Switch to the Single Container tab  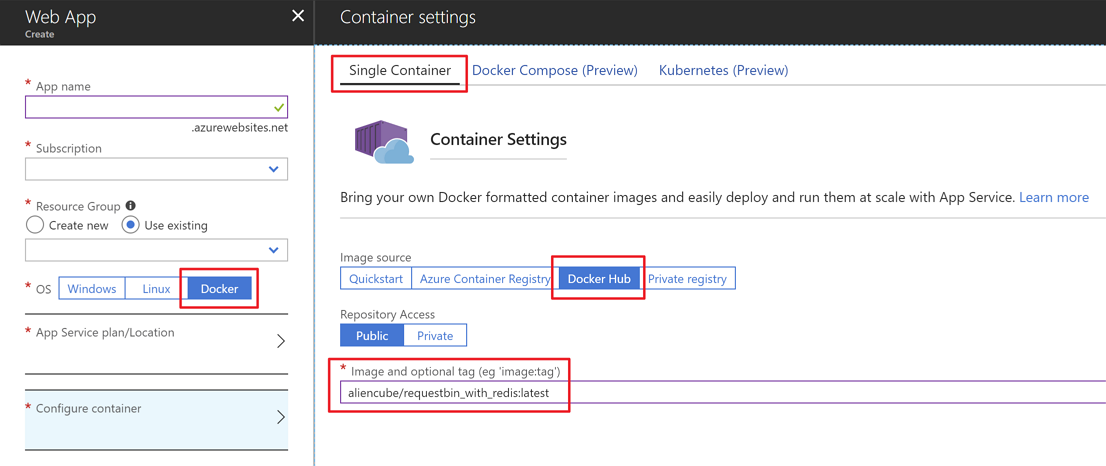click(400, 70)
